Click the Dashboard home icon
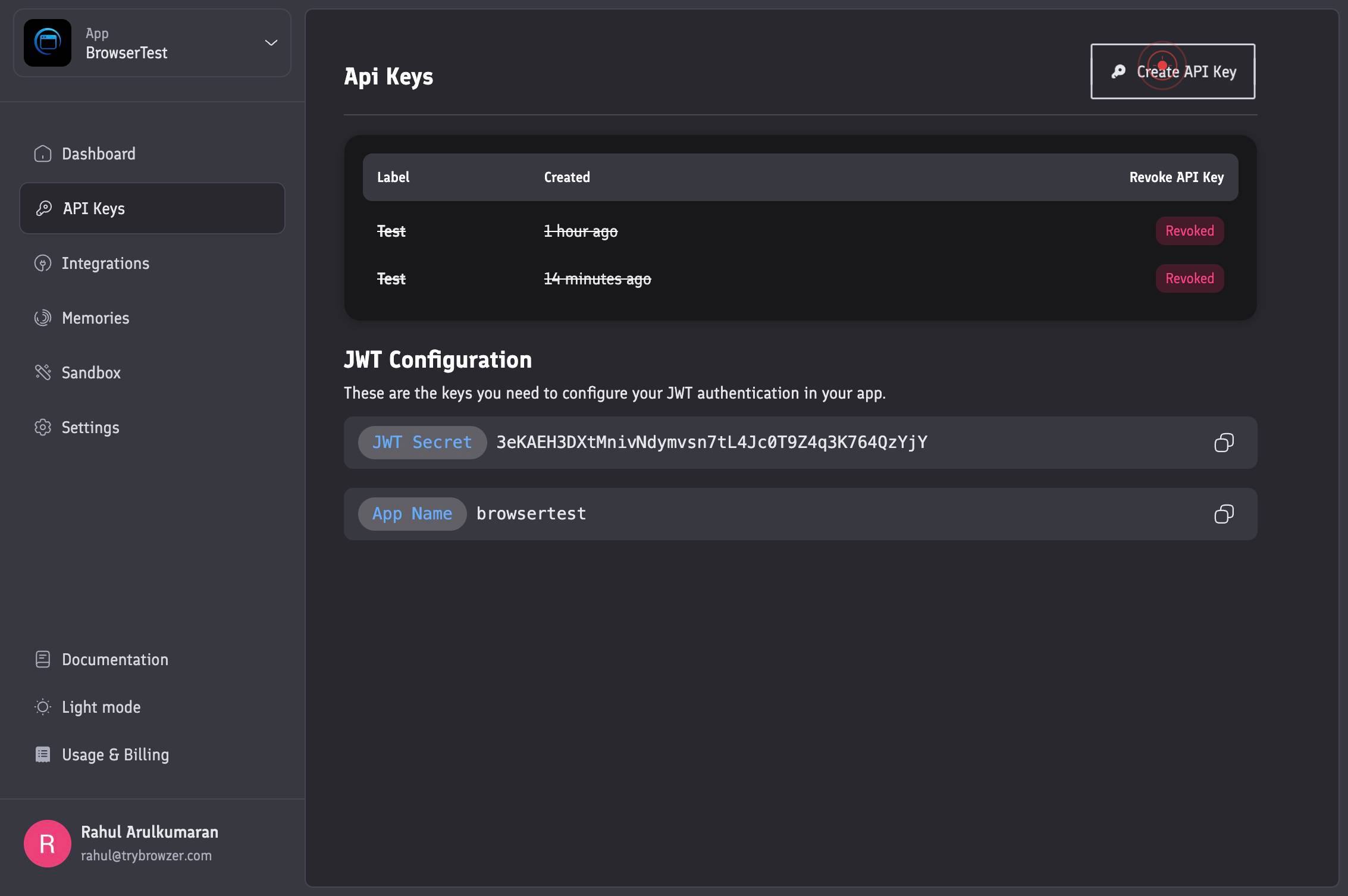This screenshot has height=896, width=1348. [x=43, y=153]
